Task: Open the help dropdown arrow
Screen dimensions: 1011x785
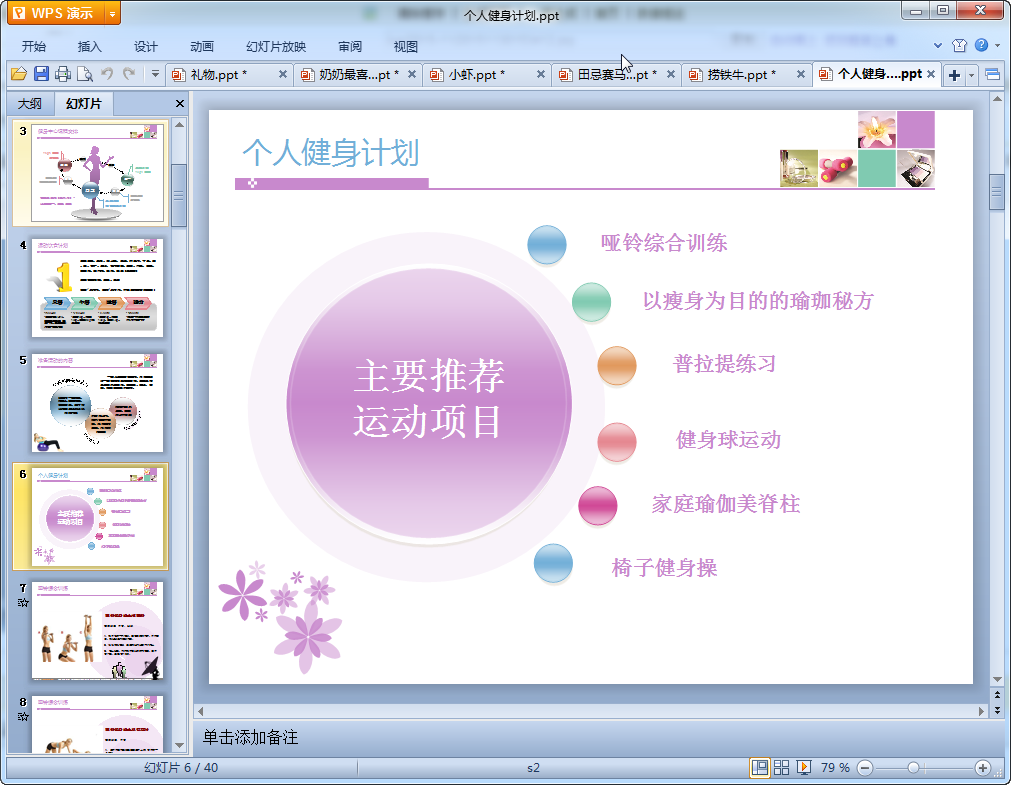Action: coord(997,46)
